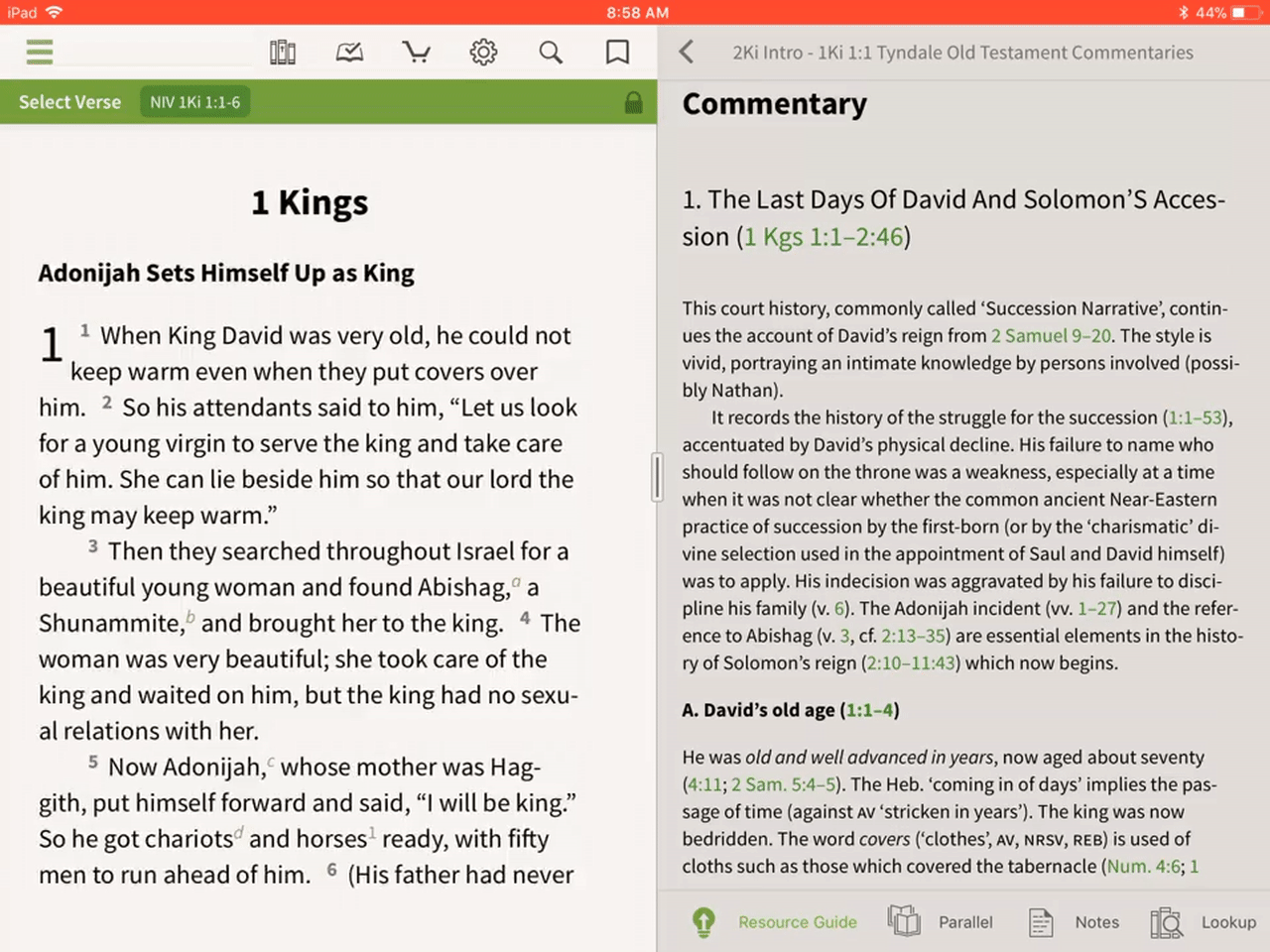
Task: Tap the 'A. David's old age' subheading
Action: pos(759,710)
